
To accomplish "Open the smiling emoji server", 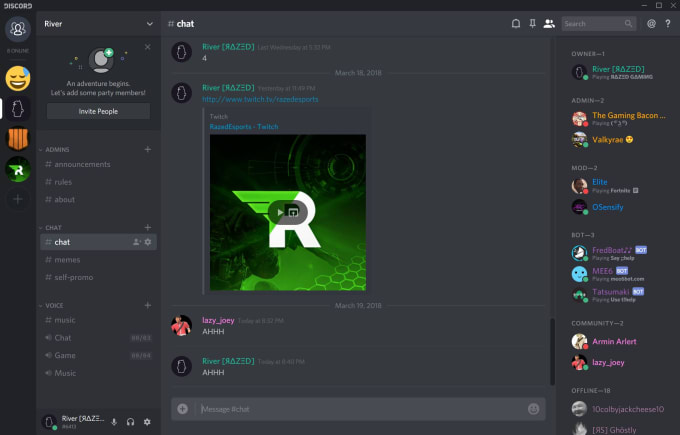I will [x=18, y=78].
